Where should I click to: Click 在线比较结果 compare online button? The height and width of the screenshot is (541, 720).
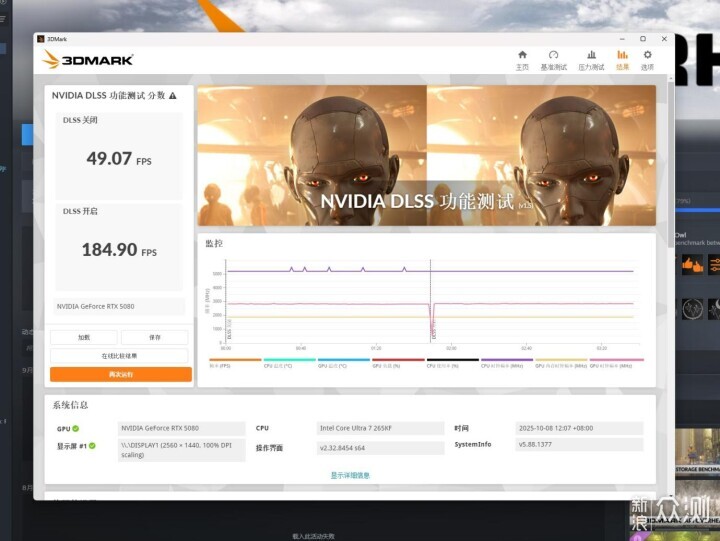coord(120,355)
